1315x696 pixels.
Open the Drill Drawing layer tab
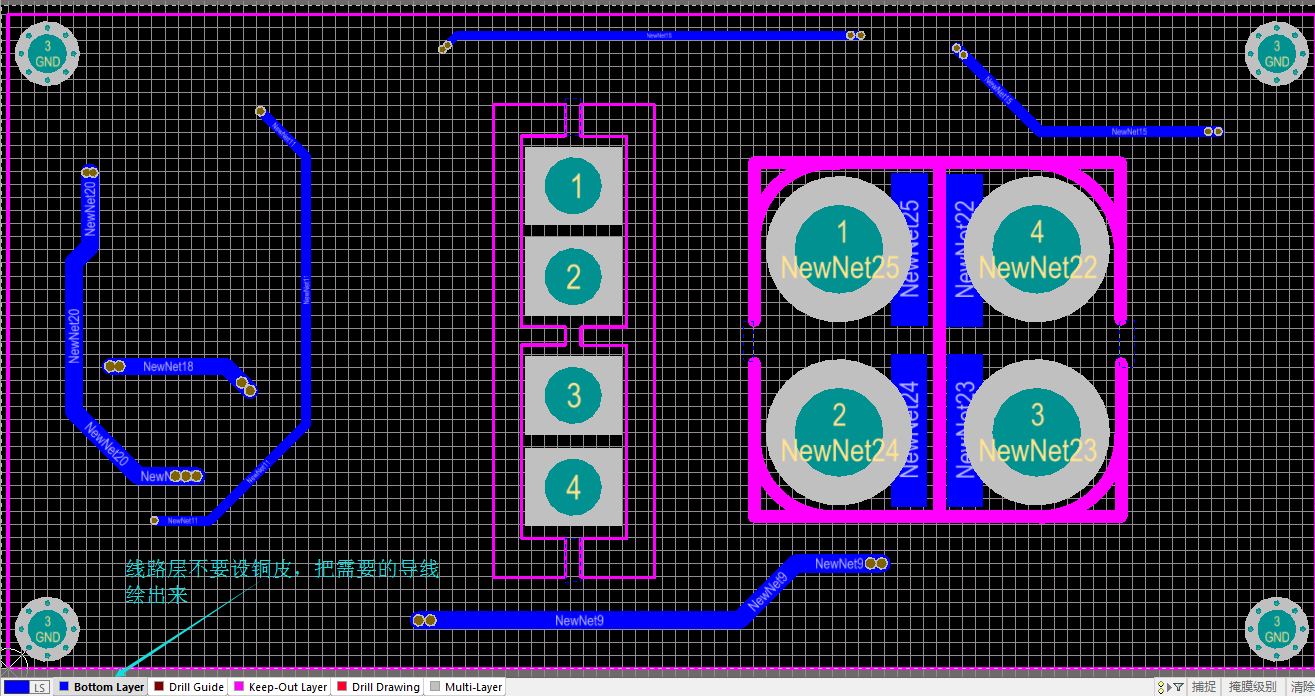click(385, 687)
